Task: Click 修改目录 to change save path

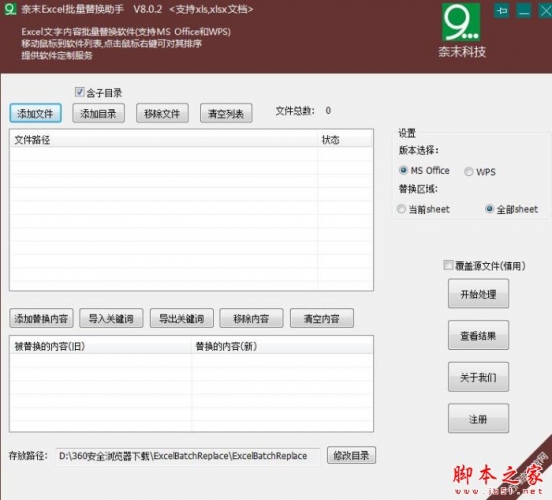Action: click(x=351, y=455)
